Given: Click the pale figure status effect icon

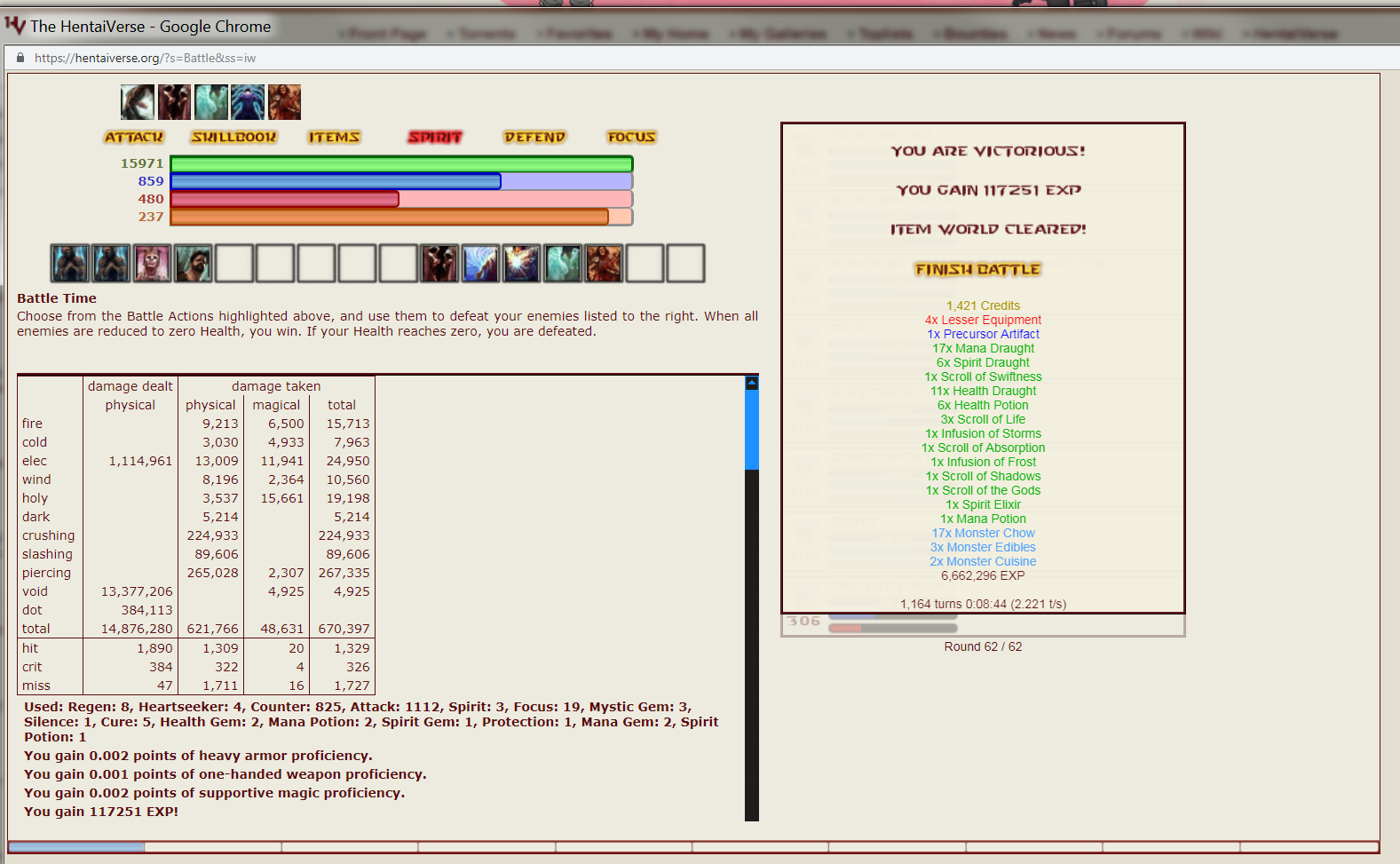Looking at the screenshot, I should pyautogui.click(x=138, y=102).
